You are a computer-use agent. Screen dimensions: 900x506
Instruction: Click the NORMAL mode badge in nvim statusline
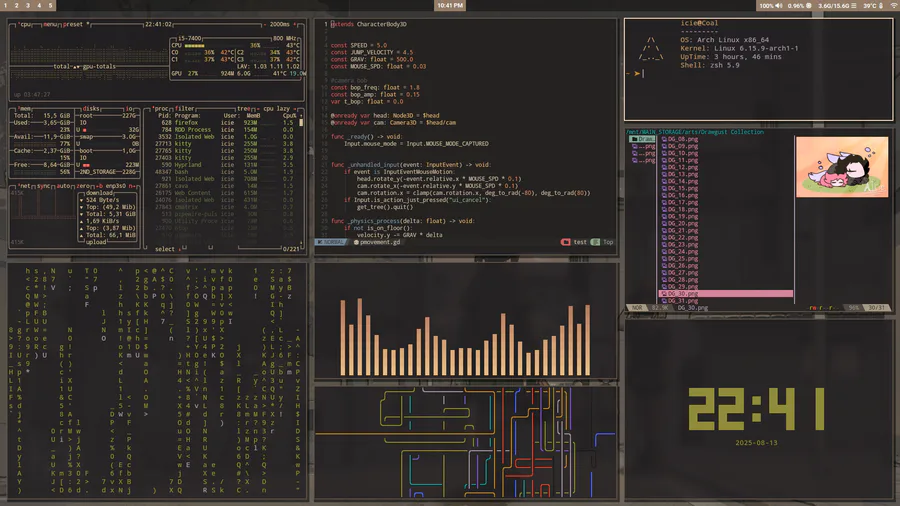tap(331, 242)
